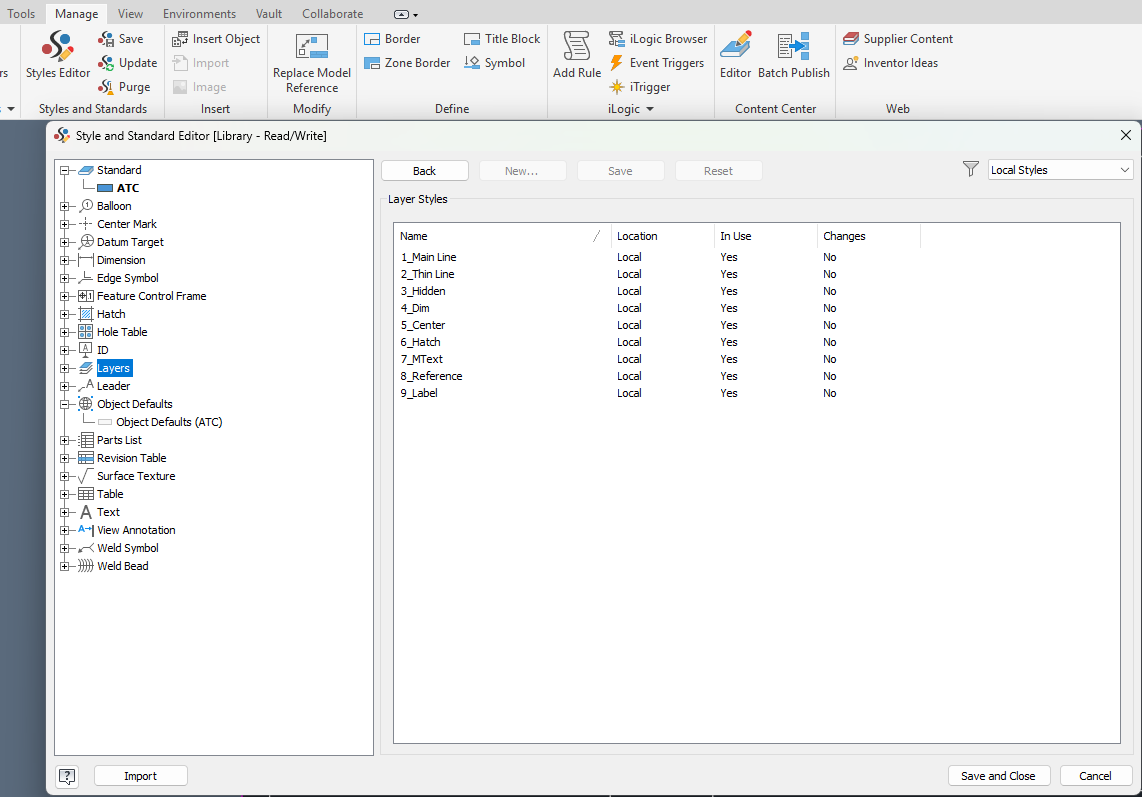Collapse the Object Defaults tree node

tap(64, 404)
